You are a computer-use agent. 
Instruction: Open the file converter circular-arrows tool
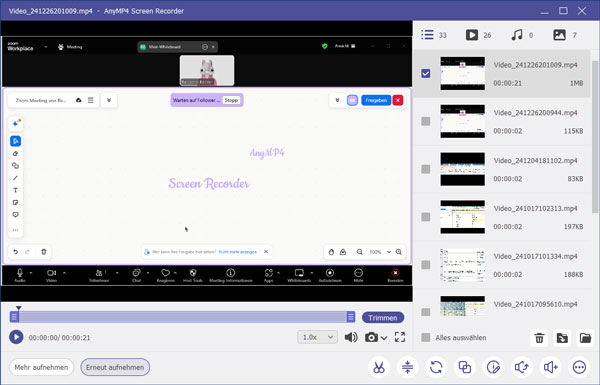[x=436, y=367]
